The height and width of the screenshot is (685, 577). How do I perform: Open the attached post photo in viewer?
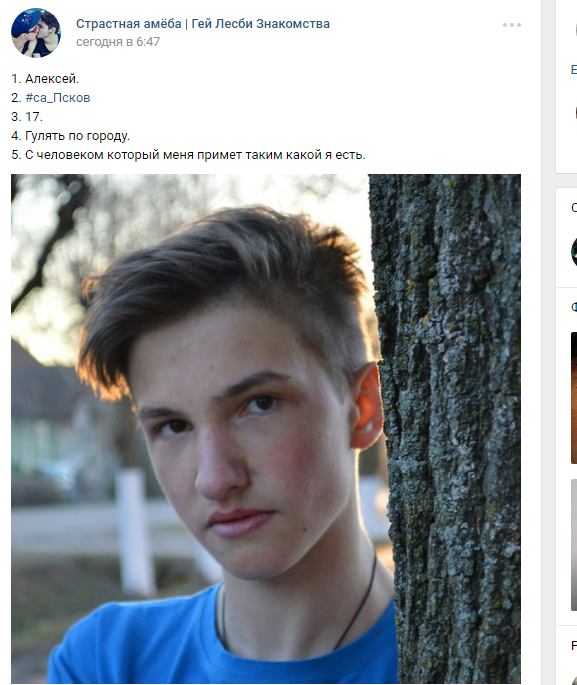coord(266,429)
